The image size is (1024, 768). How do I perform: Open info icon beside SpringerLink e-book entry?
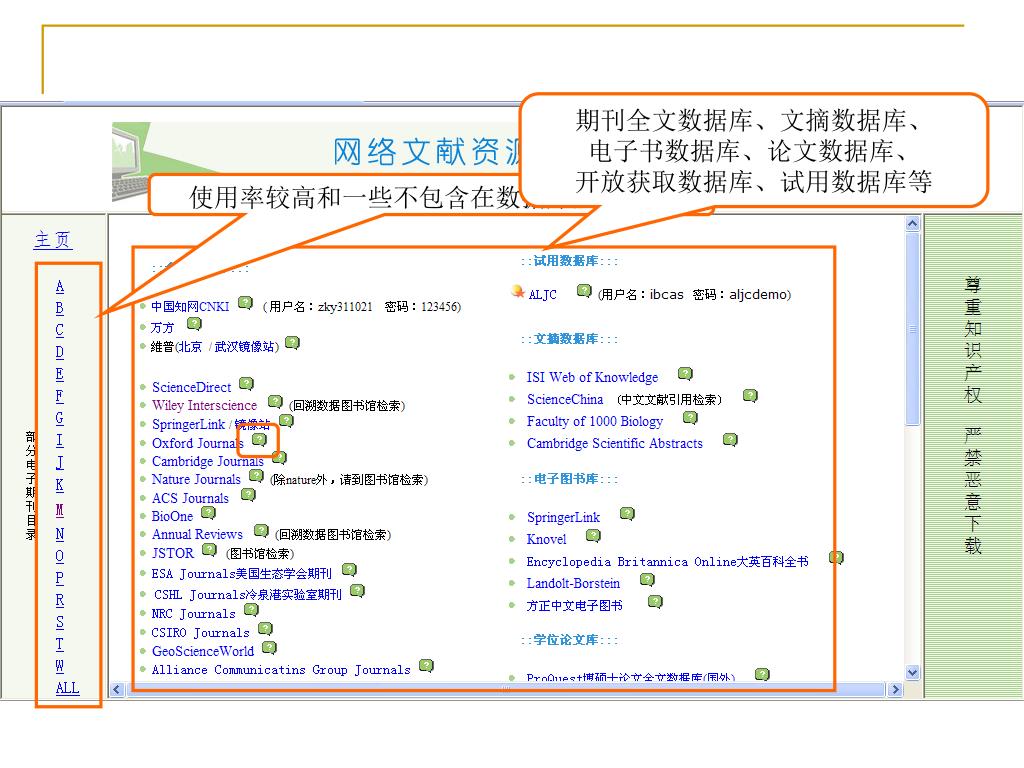[627, 513]
